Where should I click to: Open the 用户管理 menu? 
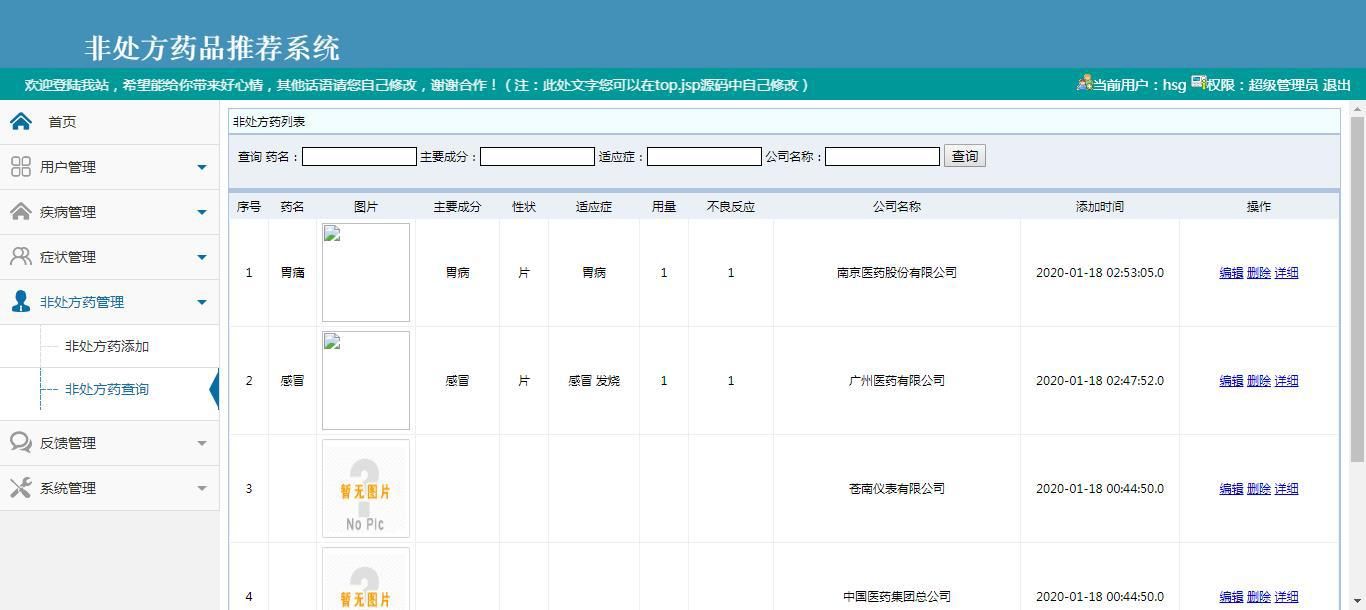[109, 167]
